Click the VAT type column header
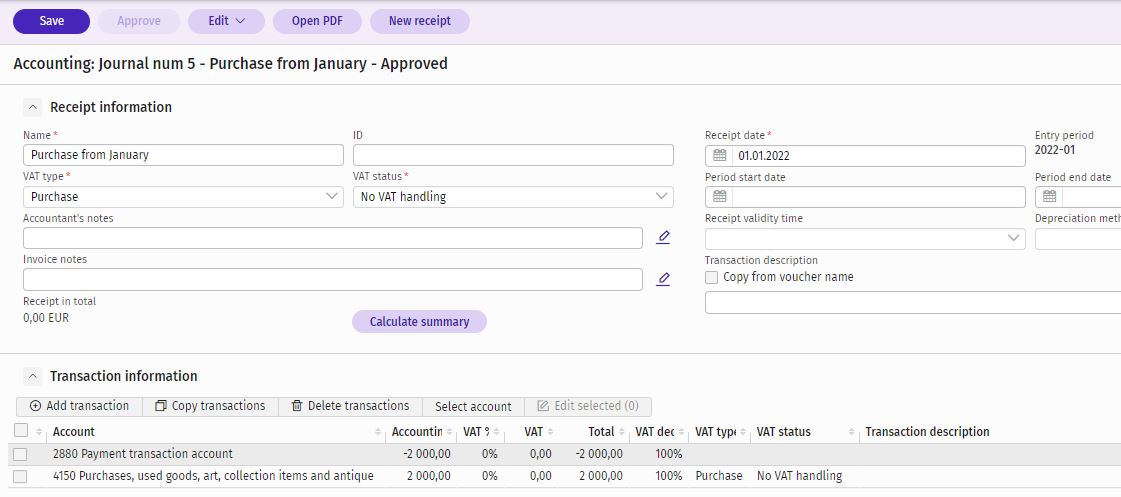The height and width of the screenshot is (497, 1121). point(715,432)
